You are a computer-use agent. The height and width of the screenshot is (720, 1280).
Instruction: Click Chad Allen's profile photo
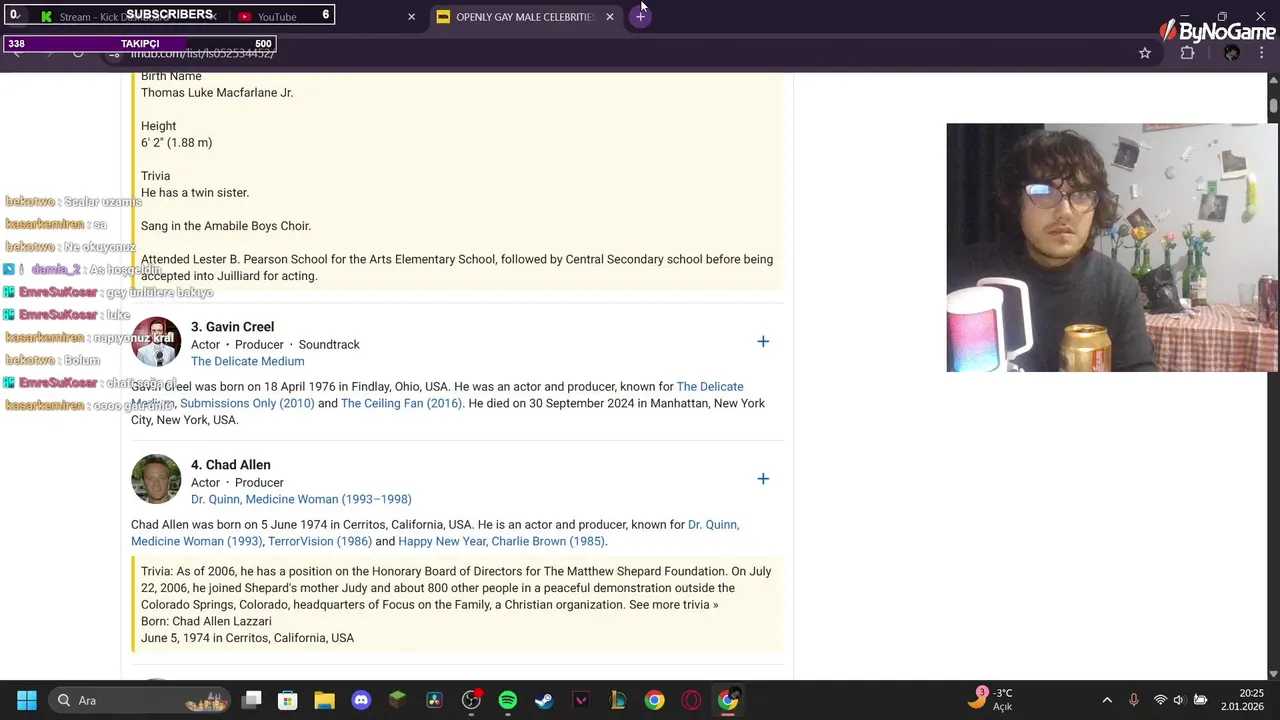(x=156, y=479)
